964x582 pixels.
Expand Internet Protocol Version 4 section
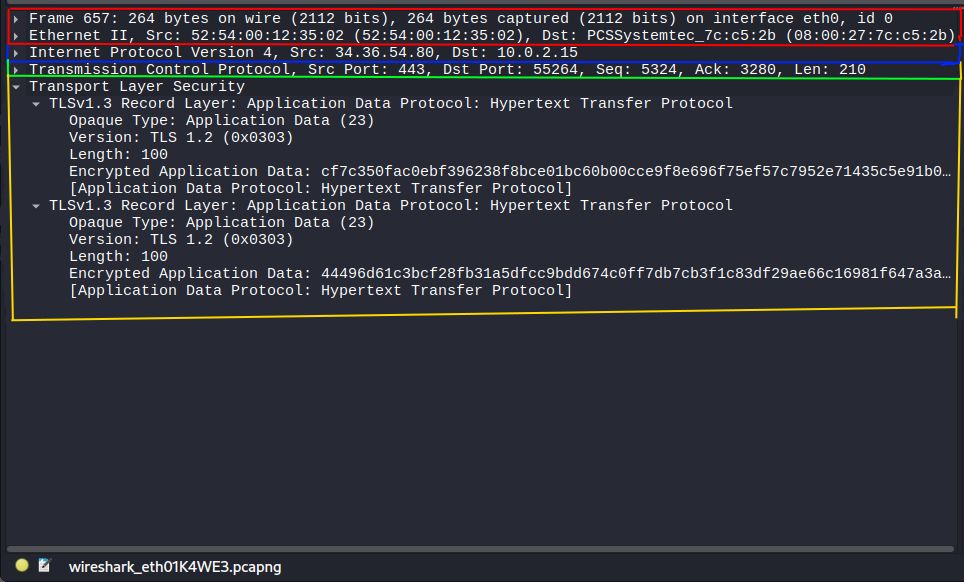pos(17,53)
